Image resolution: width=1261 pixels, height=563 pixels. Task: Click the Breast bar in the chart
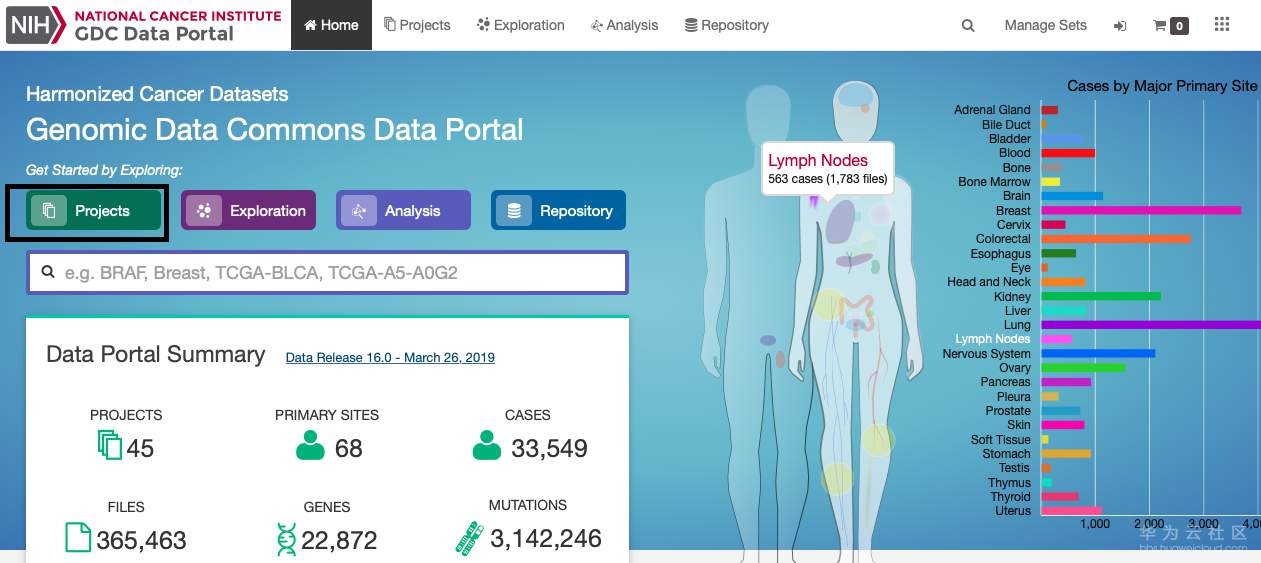tap(1141, 211)
